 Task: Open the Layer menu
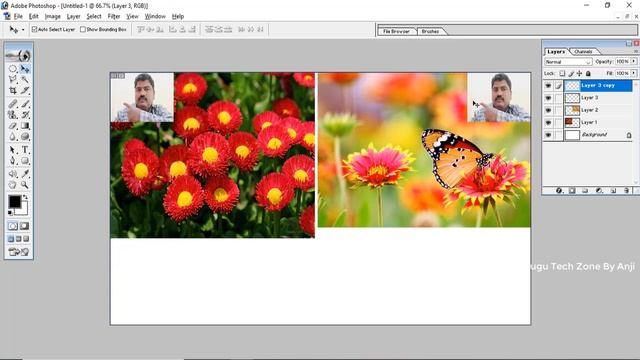73,16
